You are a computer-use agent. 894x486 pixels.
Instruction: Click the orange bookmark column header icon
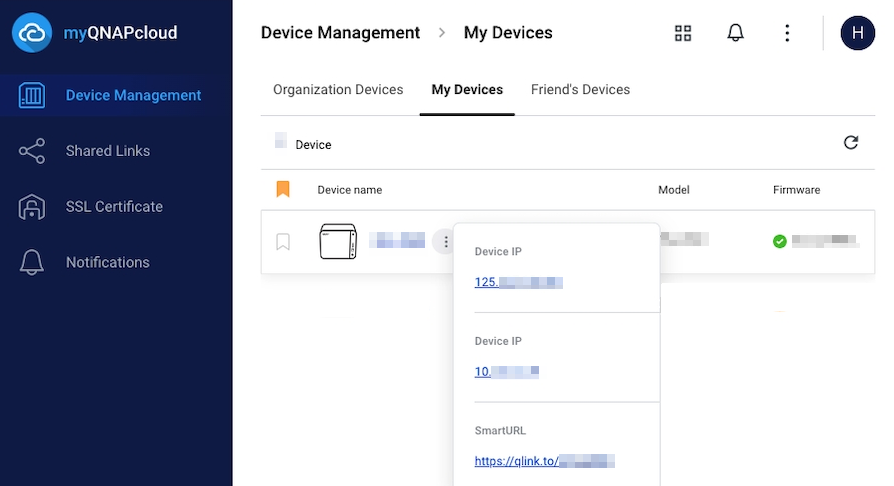click(283, 189)
